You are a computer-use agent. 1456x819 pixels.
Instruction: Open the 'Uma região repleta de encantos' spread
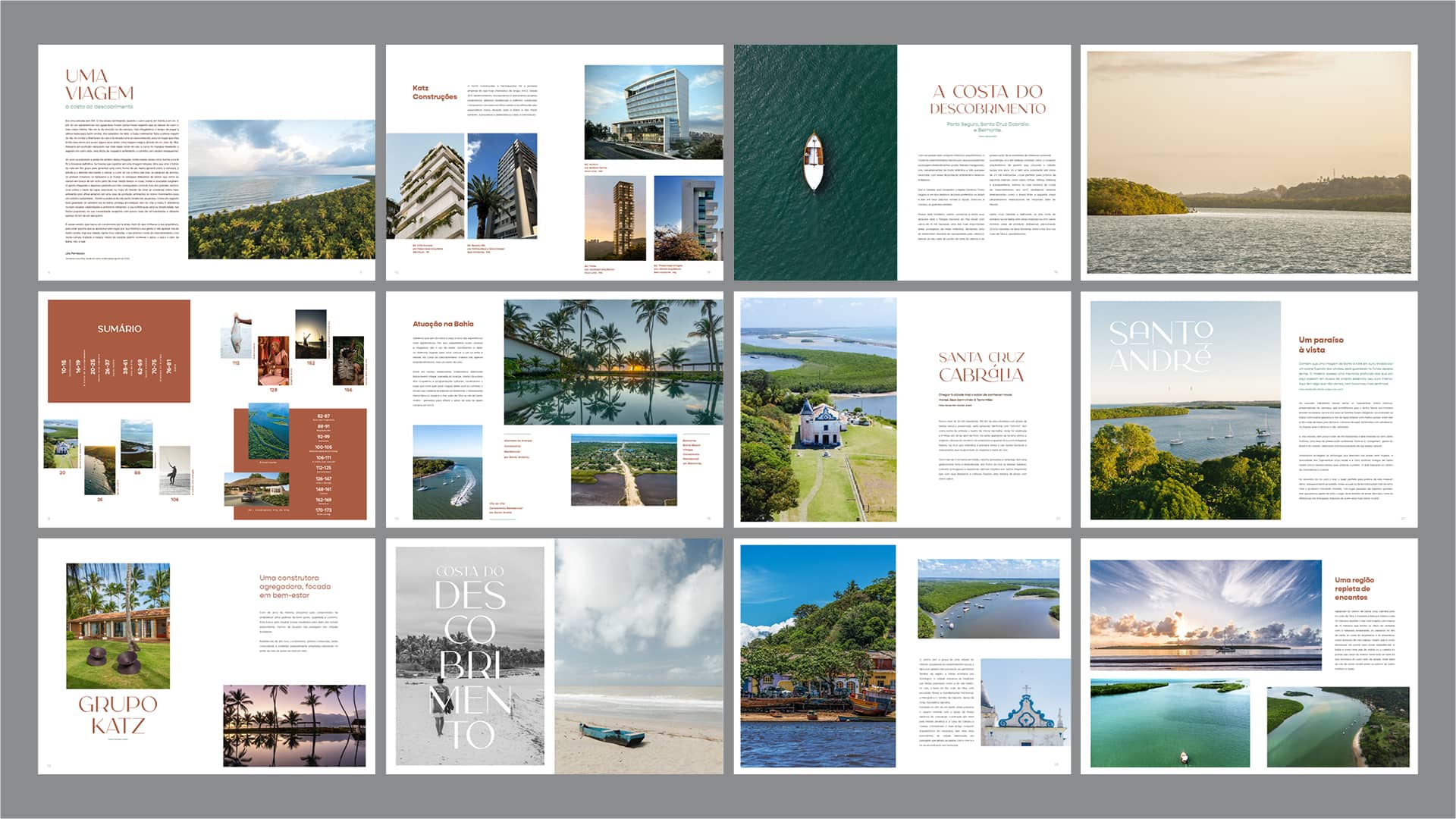(x=1249, y=657)
